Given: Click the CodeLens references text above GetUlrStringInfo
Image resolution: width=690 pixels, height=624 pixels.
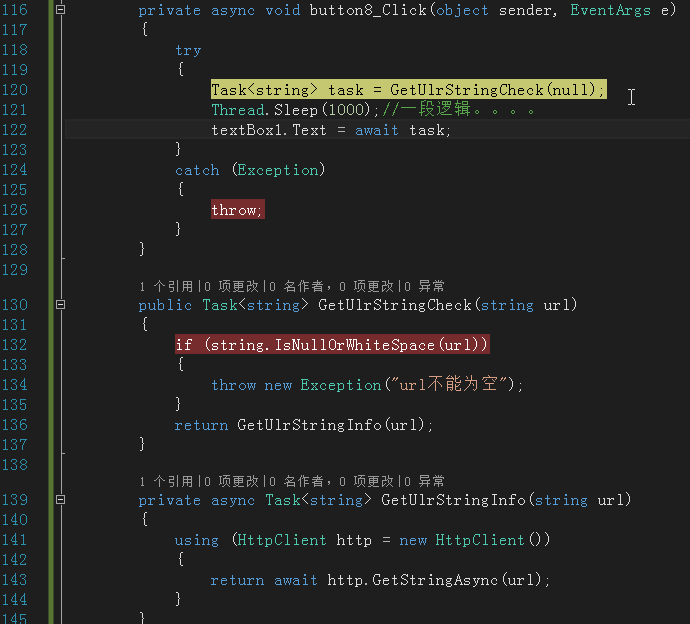Looking at the screenshot, I should point(166,481).
